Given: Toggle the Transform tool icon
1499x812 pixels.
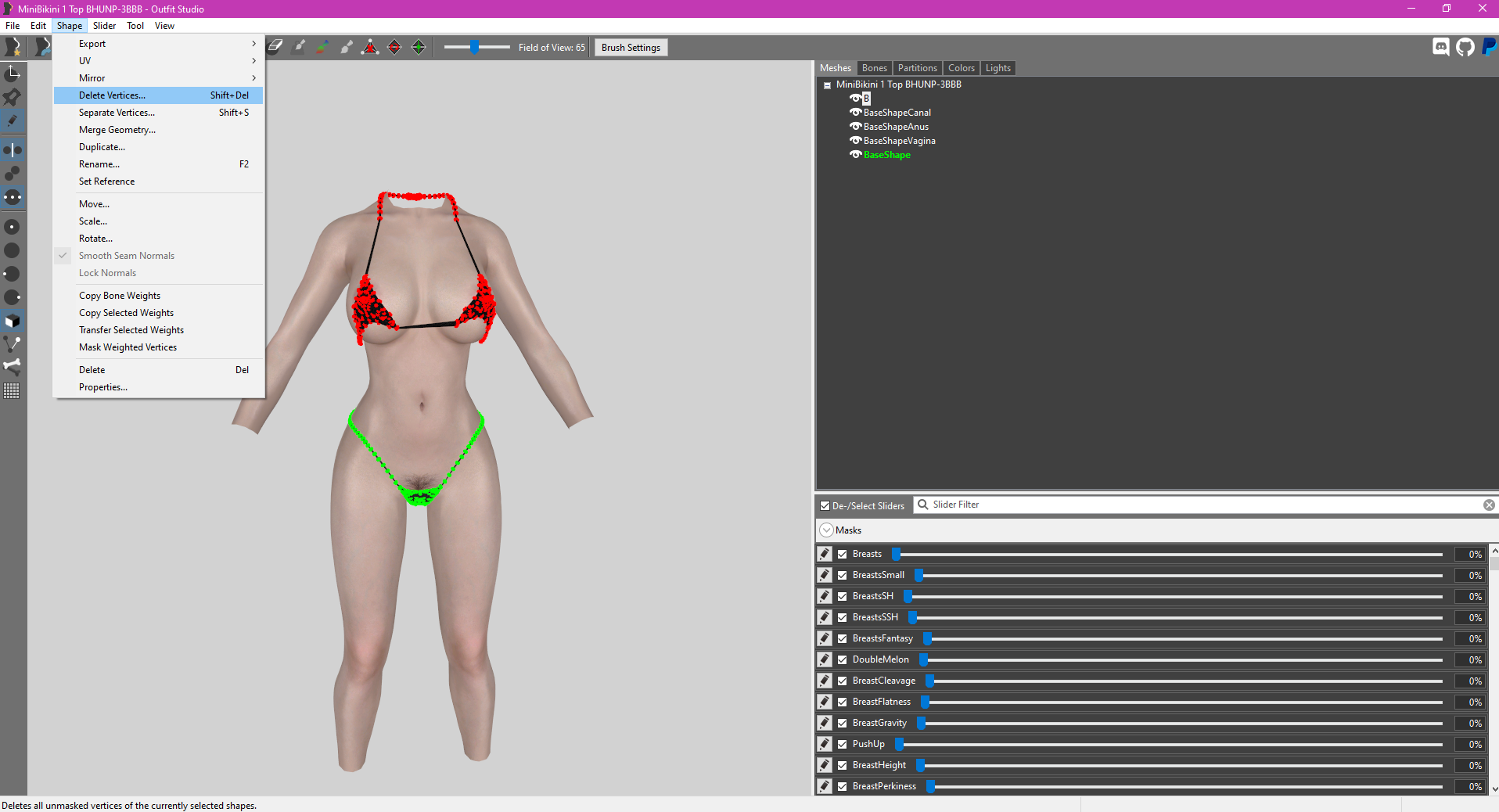Looking at the screenshot, I should pos(13,74).
